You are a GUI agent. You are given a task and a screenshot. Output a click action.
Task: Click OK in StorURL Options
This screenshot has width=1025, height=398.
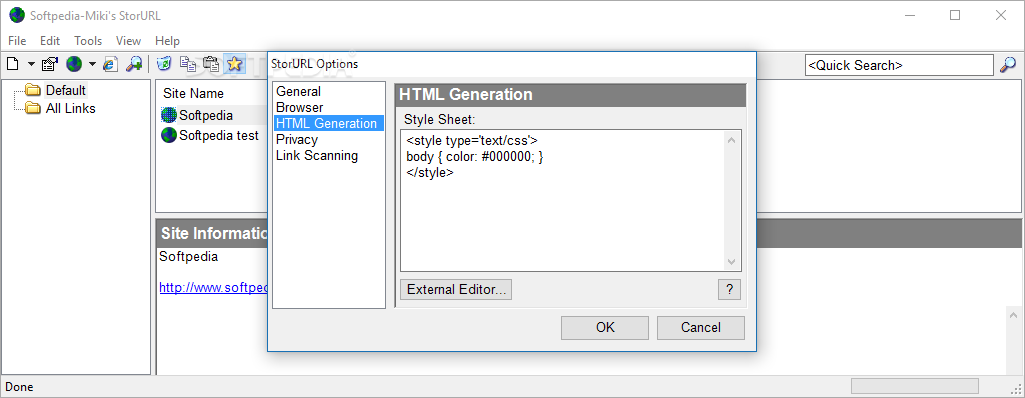coord(605,327)
